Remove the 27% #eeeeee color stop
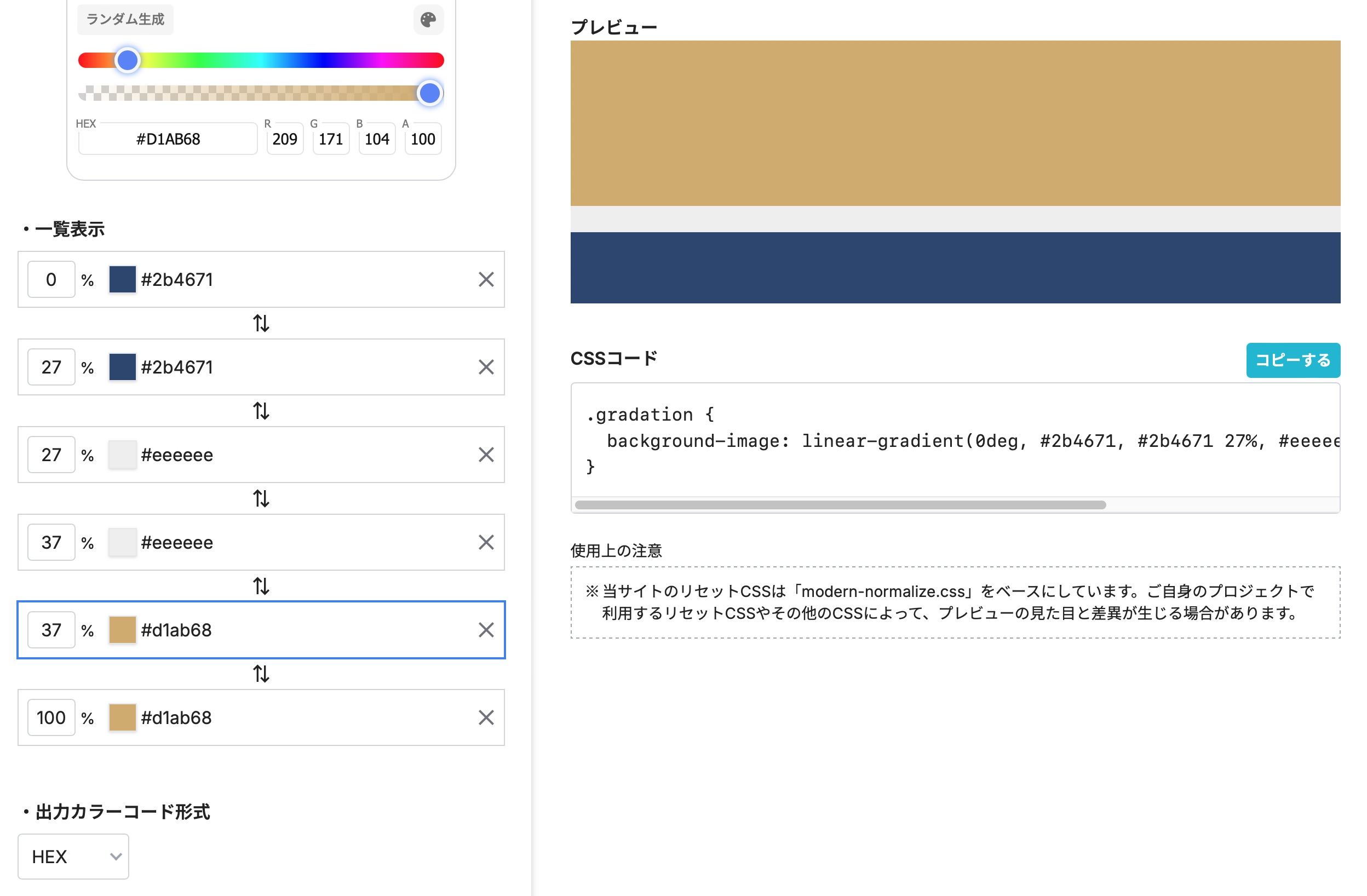1367x896 pixels. [x=486, y=455]
